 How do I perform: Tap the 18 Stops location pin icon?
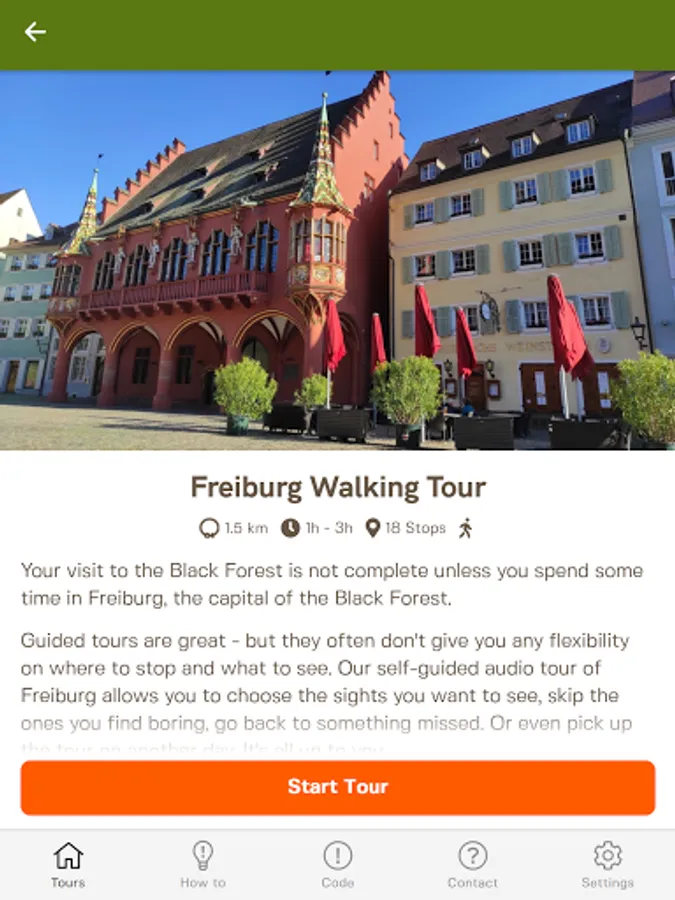pyautogui.click(x=373, y=528)
